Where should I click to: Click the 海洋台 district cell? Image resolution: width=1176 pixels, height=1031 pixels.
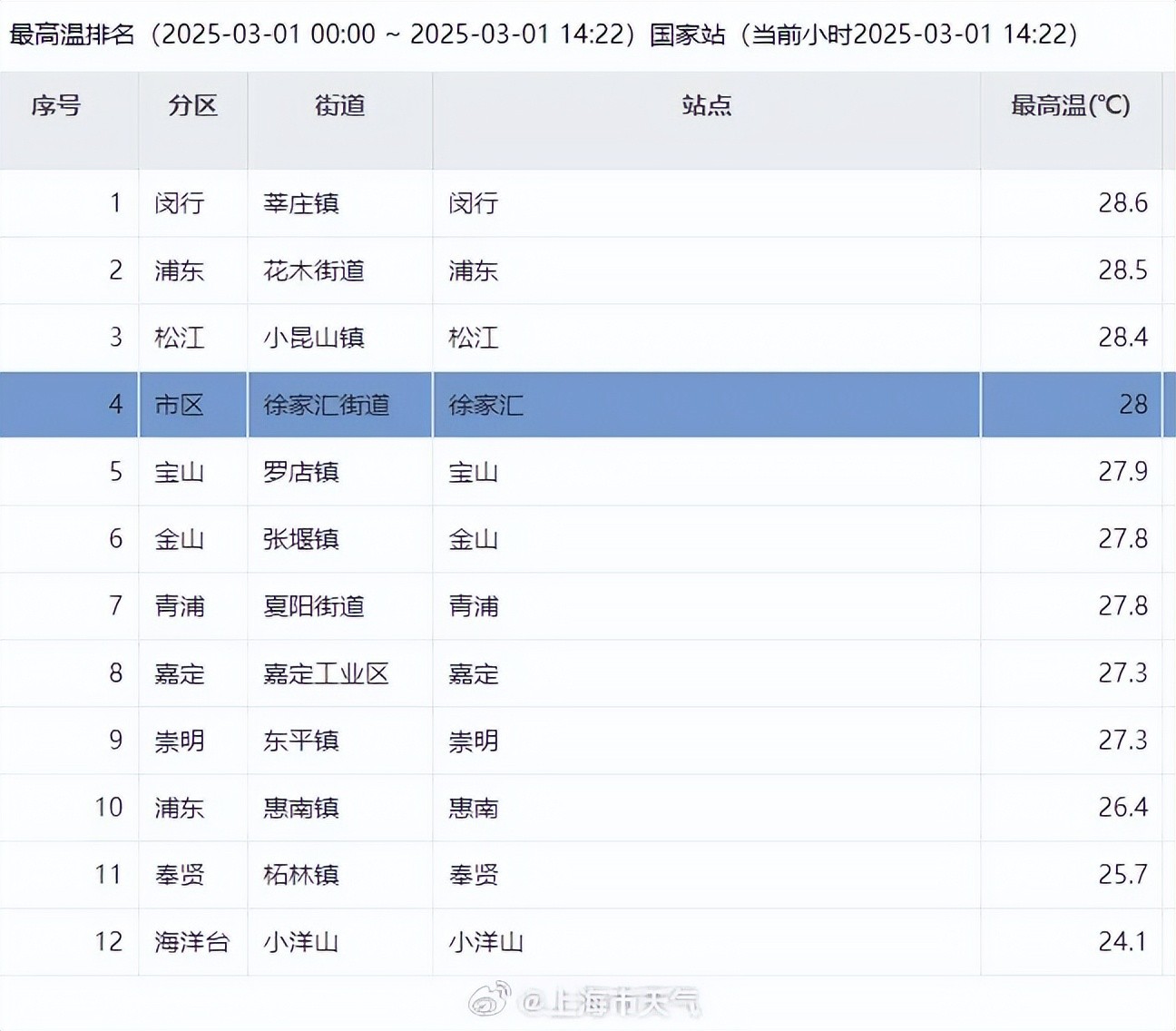(191, 942)
